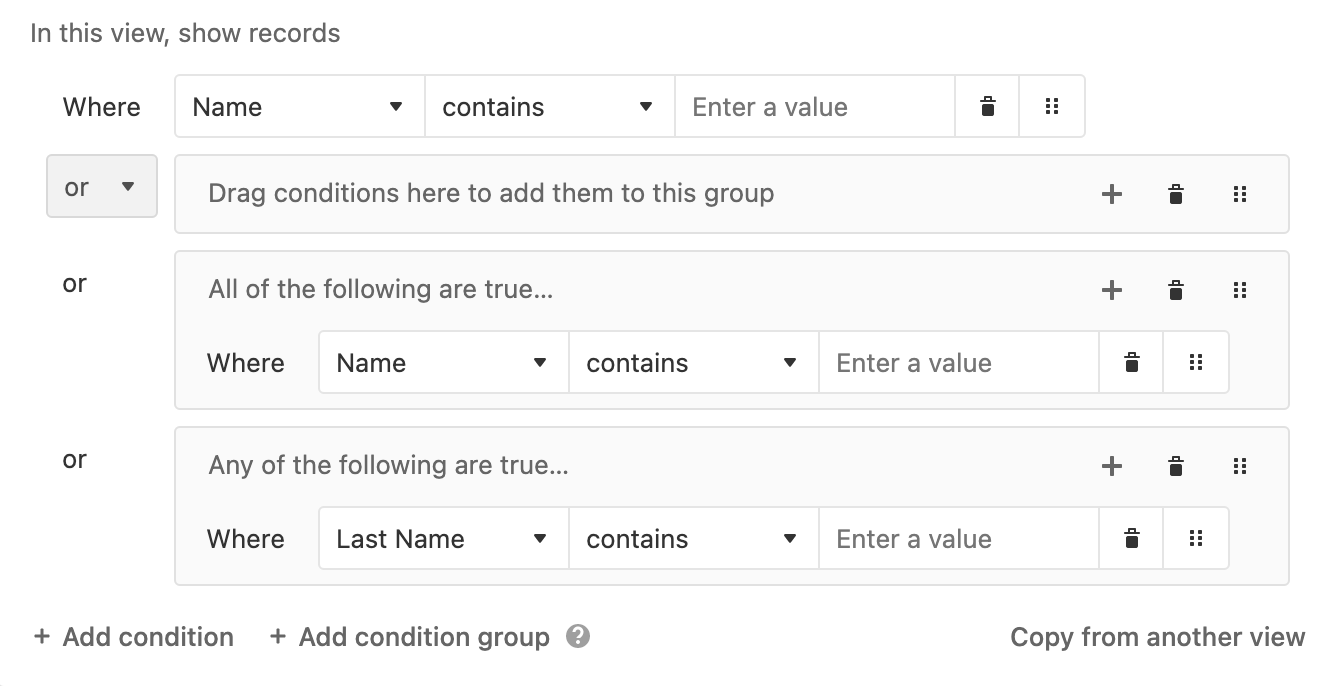Delete the 'Any of the following are true' group
Image resolution: width=1330 pixels, height=686 pixels.
[1176, 466]
